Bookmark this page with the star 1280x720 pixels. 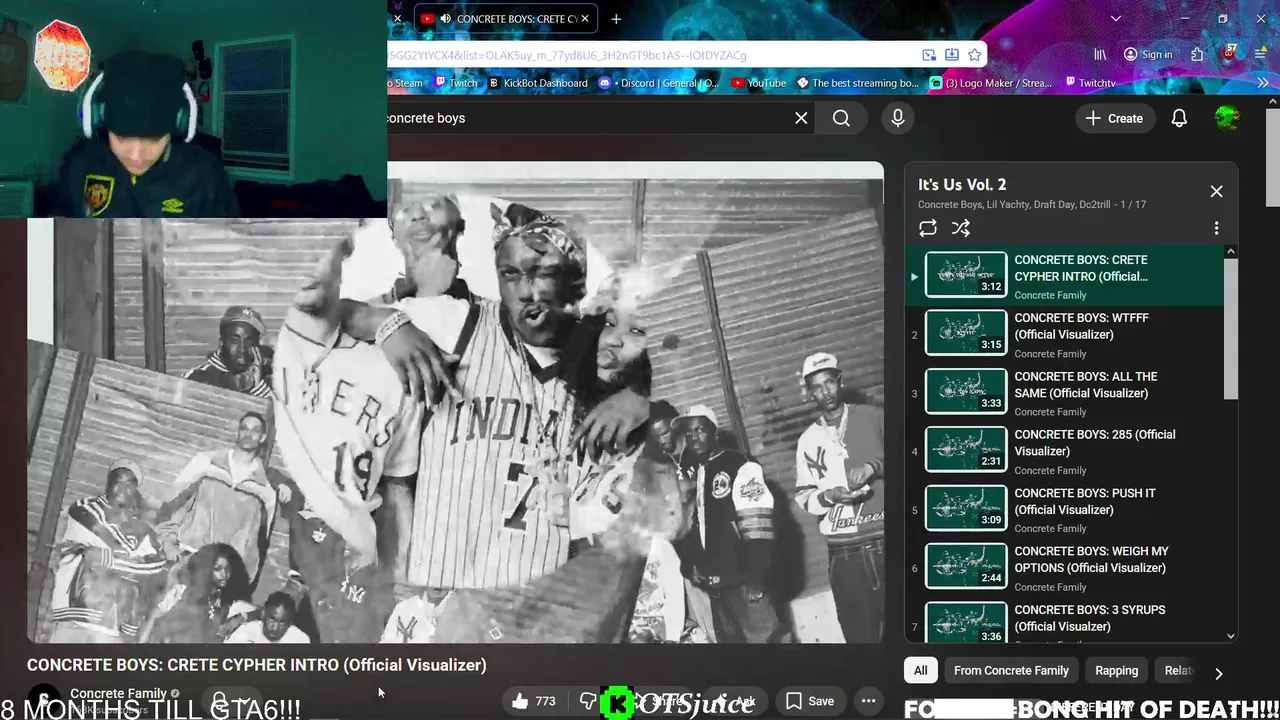click(974, 55)
